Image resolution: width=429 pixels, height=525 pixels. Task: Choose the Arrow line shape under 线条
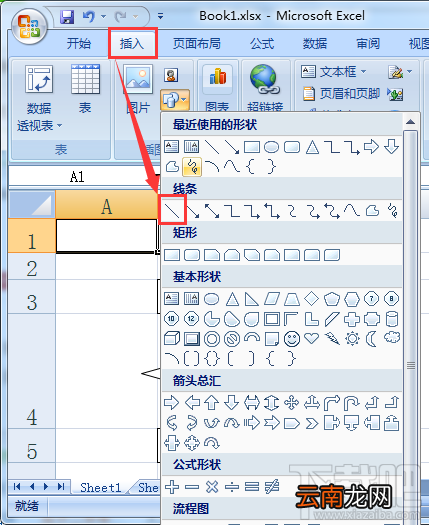193,211
